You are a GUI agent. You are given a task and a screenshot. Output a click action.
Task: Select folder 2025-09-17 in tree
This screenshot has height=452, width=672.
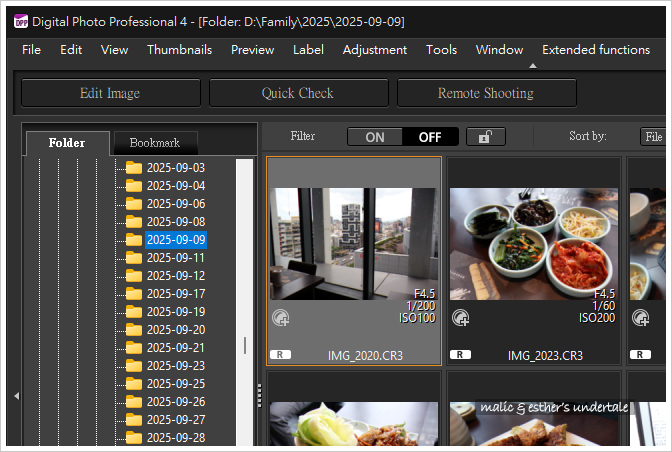pyautogui.click(x=176, y=293)
